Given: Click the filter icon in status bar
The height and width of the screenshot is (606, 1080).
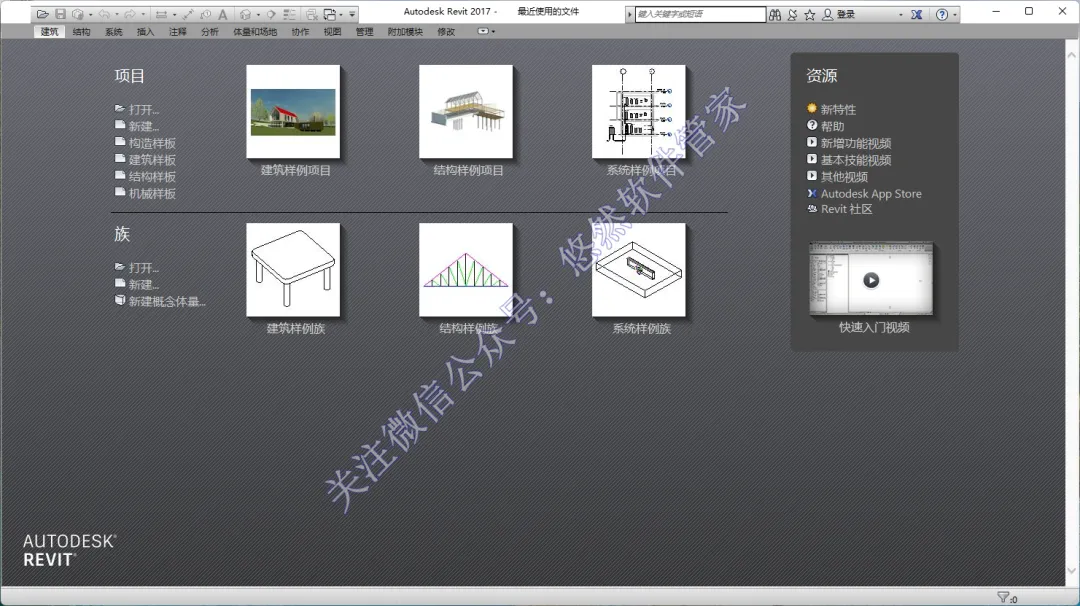Looking at the screenshot, I should [1004, 597].
